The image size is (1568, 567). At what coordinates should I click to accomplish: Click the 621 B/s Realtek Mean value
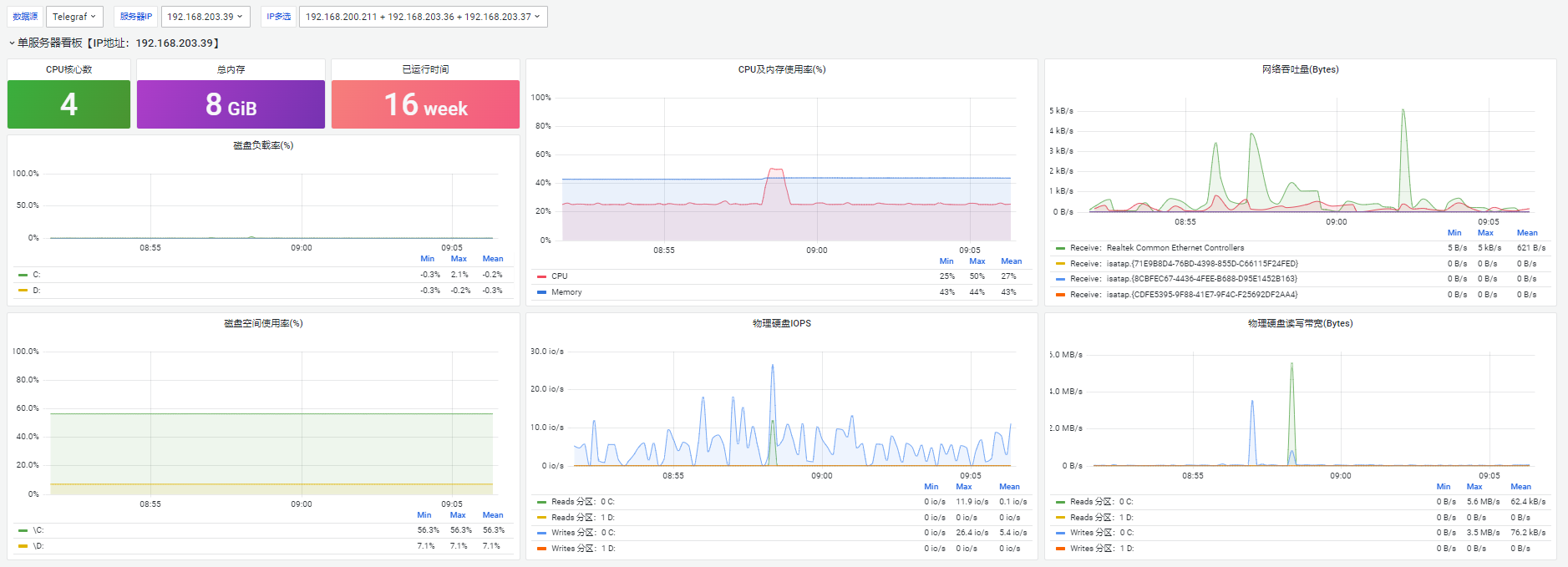tap(1531, 248)
